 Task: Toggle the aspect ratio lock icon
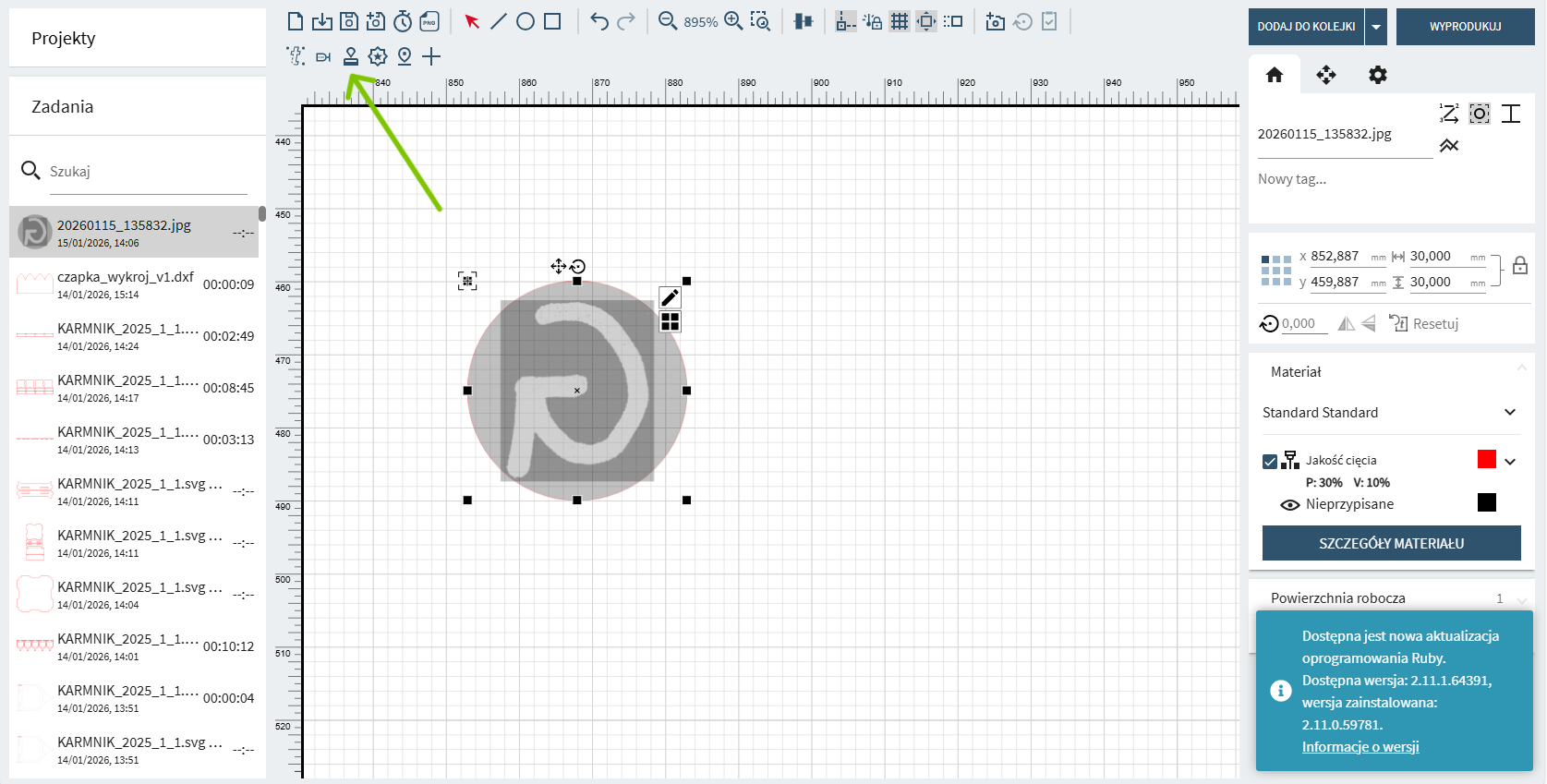1520,267
